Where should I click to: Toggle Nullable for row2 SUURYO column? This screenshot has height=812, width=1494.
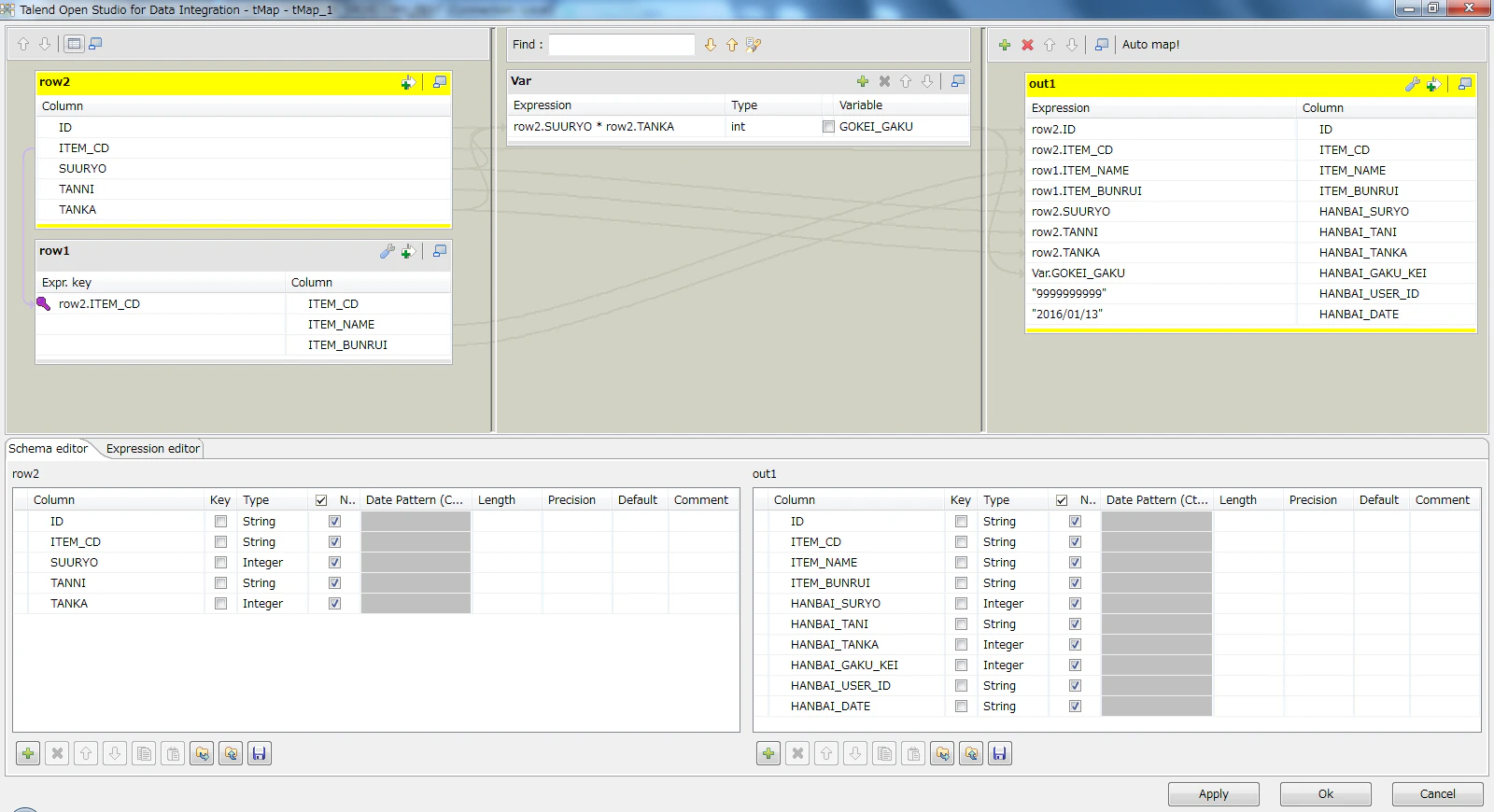pyautogui.click(x=334, y=563)
